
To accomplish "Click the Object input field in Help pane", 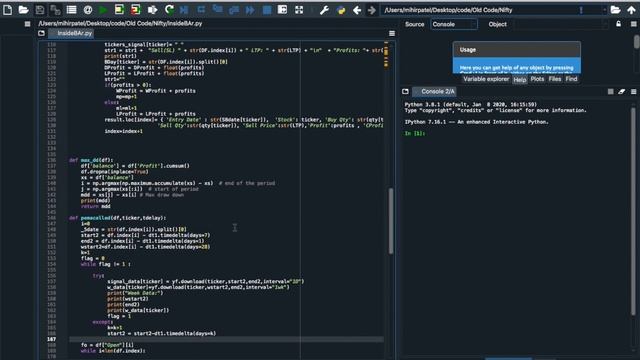I will pos(561,24).
